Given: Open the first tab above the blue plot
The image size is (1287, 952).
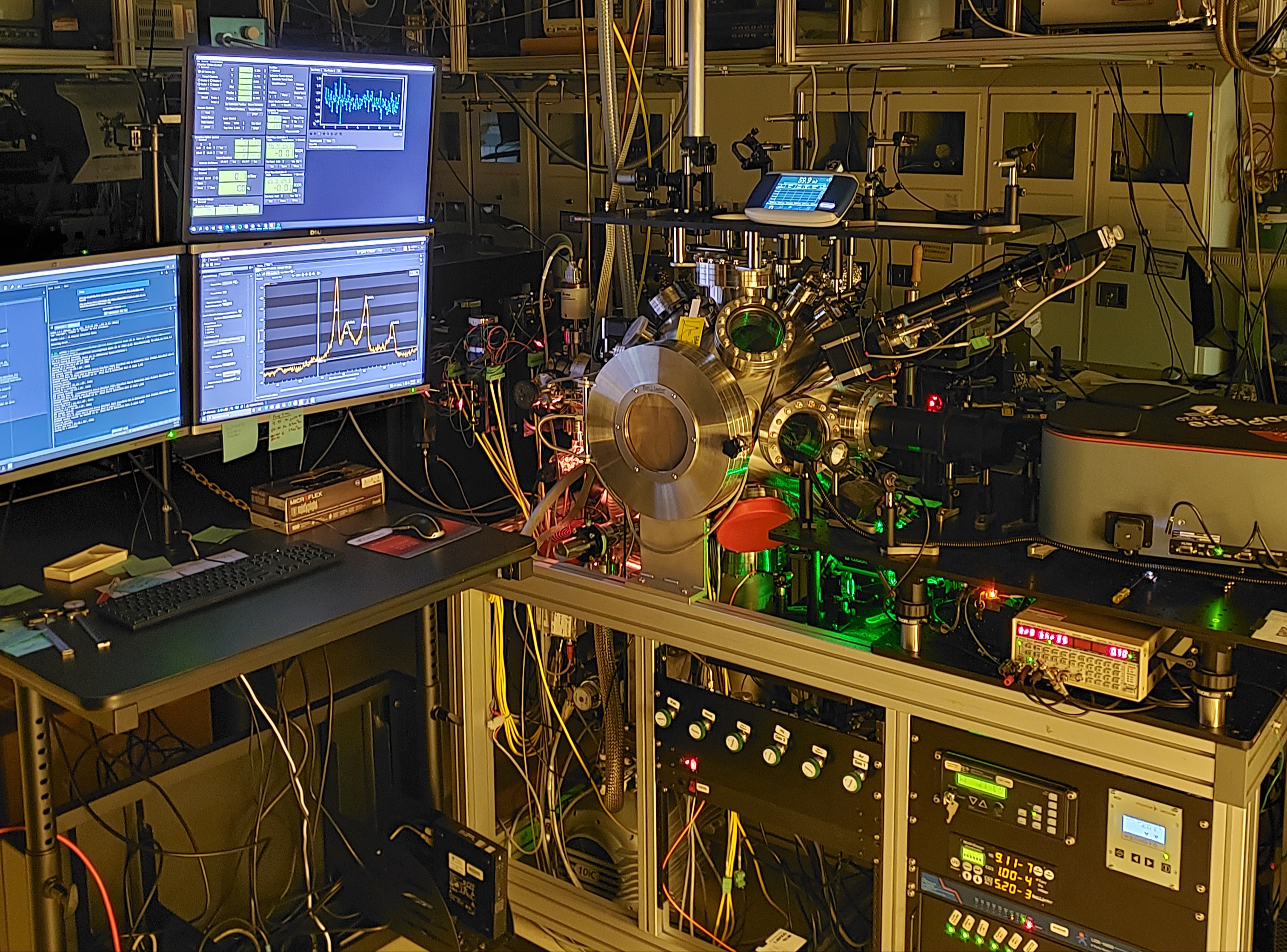Looking at the screenshot, I should 316,70.
